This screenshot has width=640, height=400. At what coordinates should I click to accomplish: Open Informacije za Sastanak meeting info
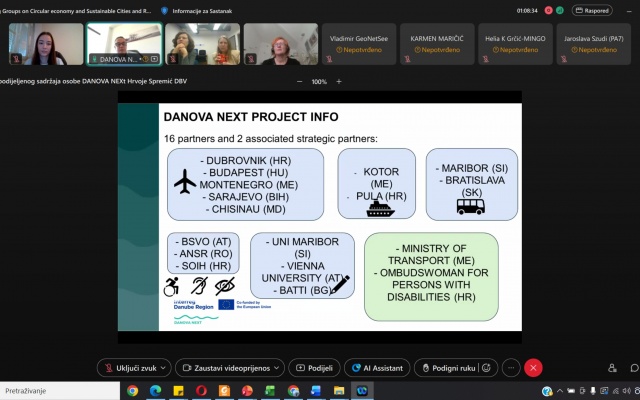pyautogui.click(x=202, y=11)
